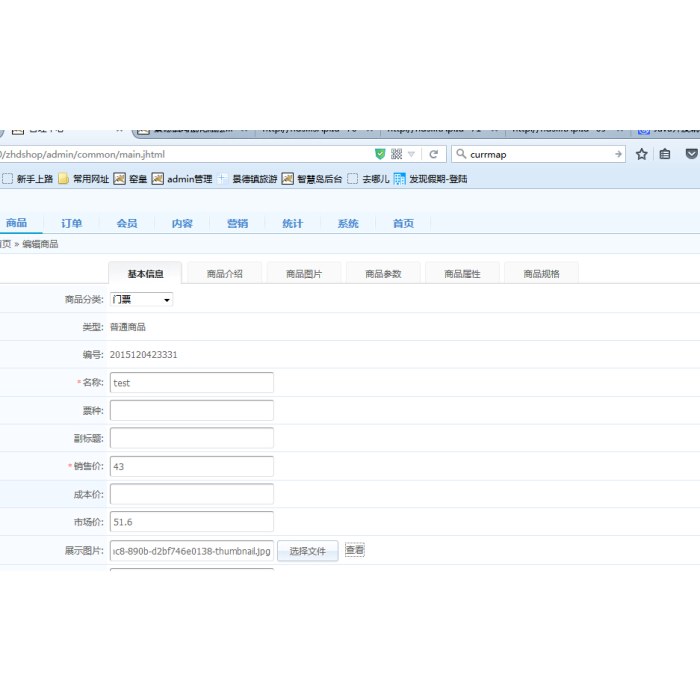The height and width of the screenshot is (700, 700).
Task: Switch to the 商品图片 tab
Action: click(303, 274)
